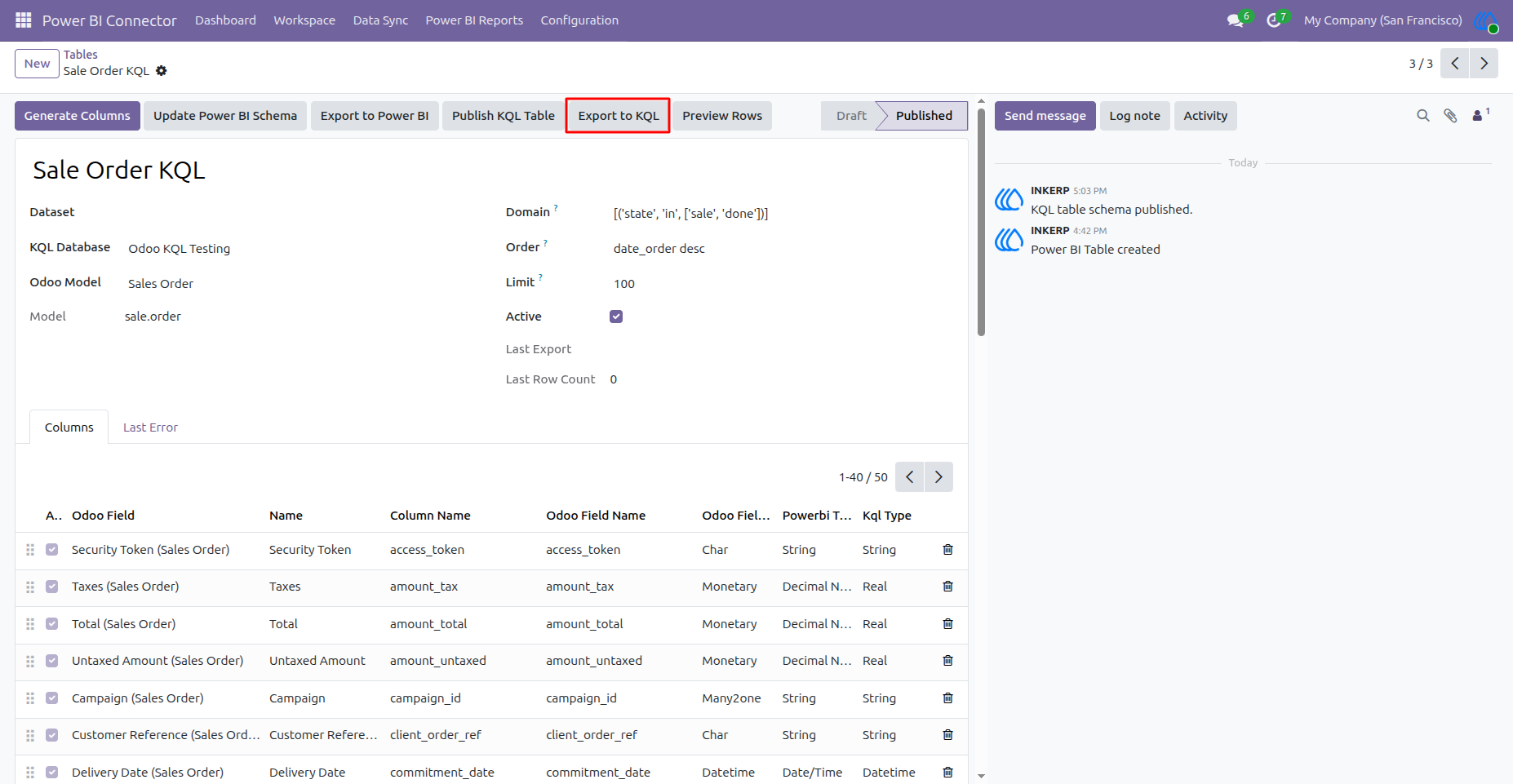Open the conversations chat bubble icon
This screenshot has height=784, width=1513.
(x=1236, y=20)
